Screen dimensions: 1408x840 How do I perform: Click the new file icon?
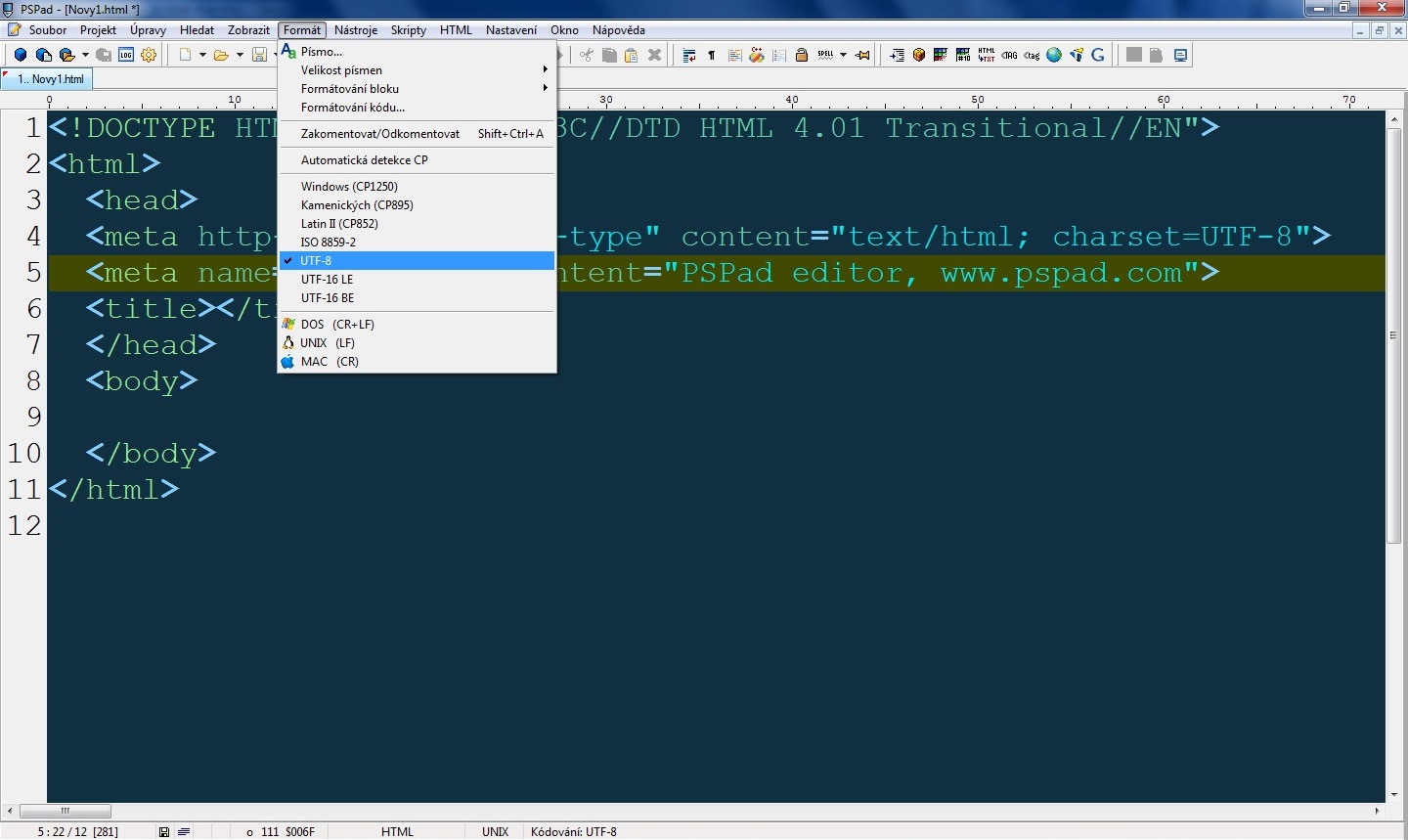tap(185, 55)
